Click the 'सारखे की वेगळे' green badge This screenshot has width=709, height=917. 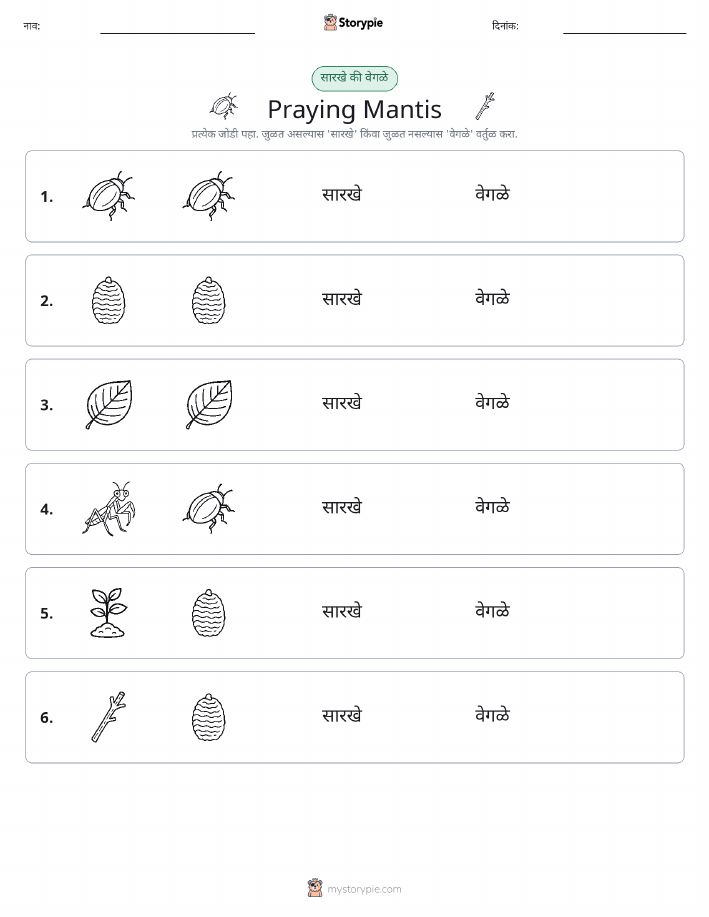coord(354,78)
